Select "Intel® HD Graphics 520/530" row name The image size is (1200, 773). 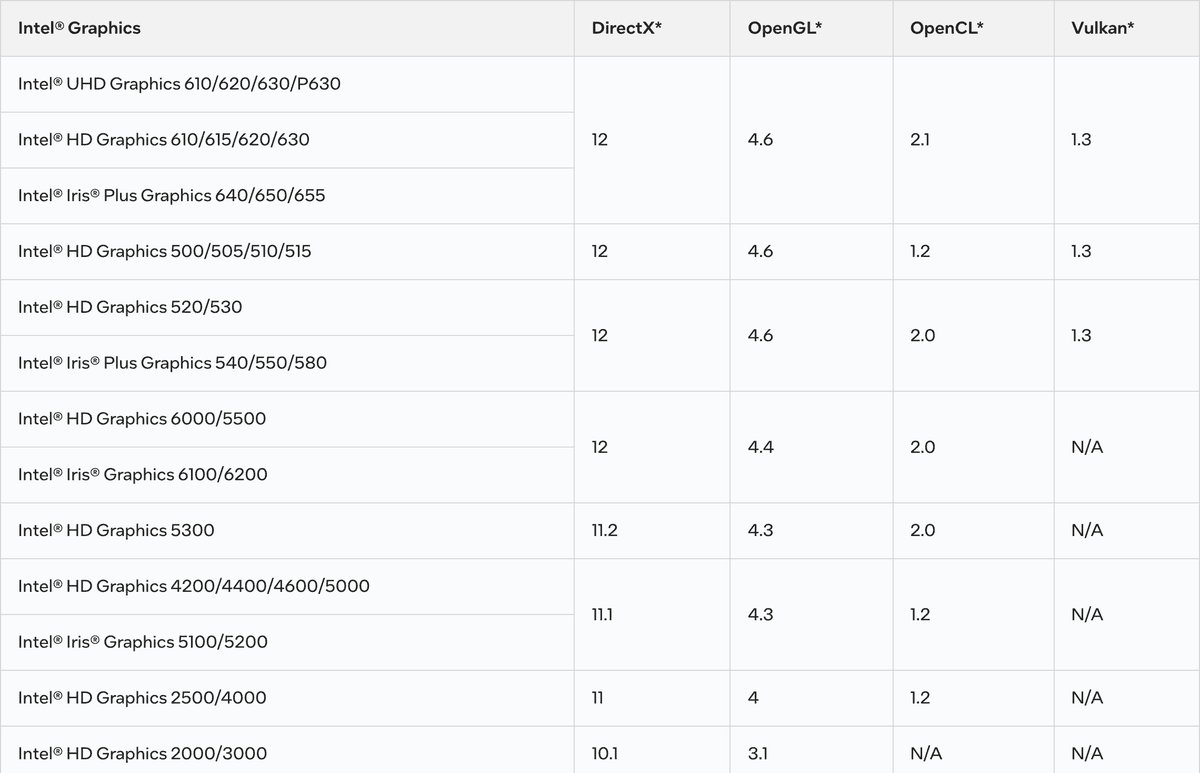[x=130, y=307]
